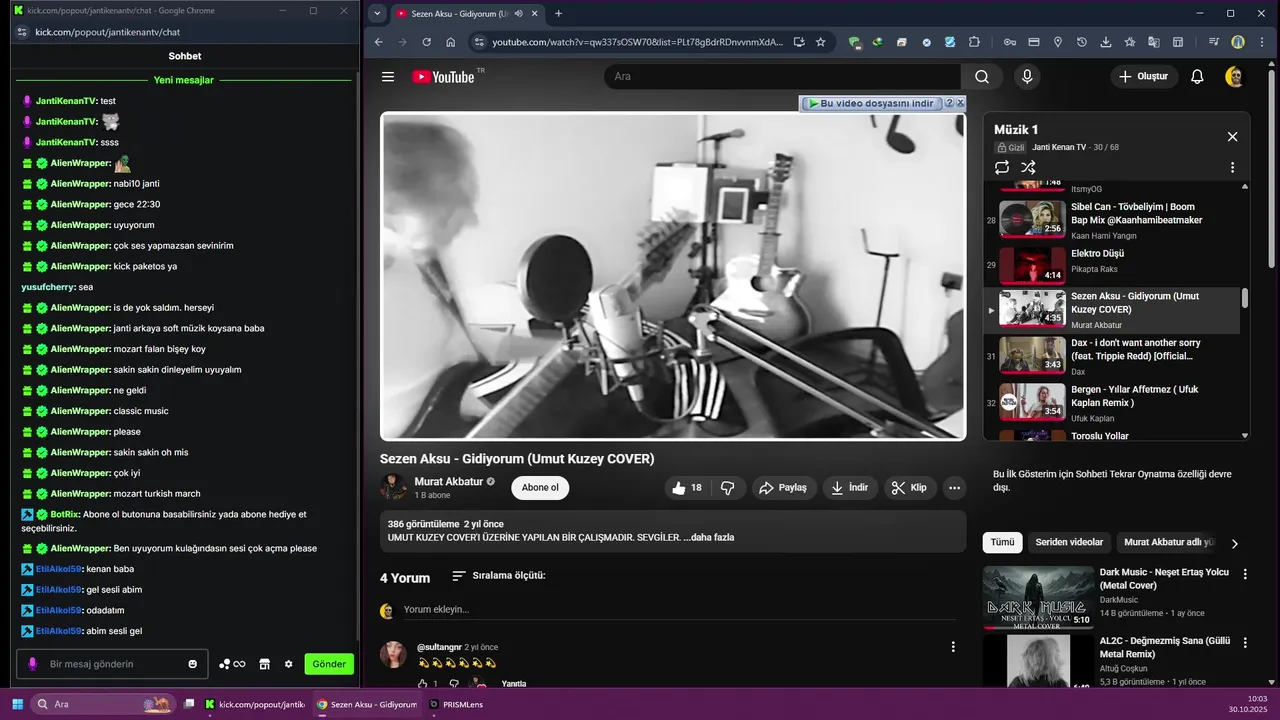Subscribe with the Abone ol button

[540, 488]
